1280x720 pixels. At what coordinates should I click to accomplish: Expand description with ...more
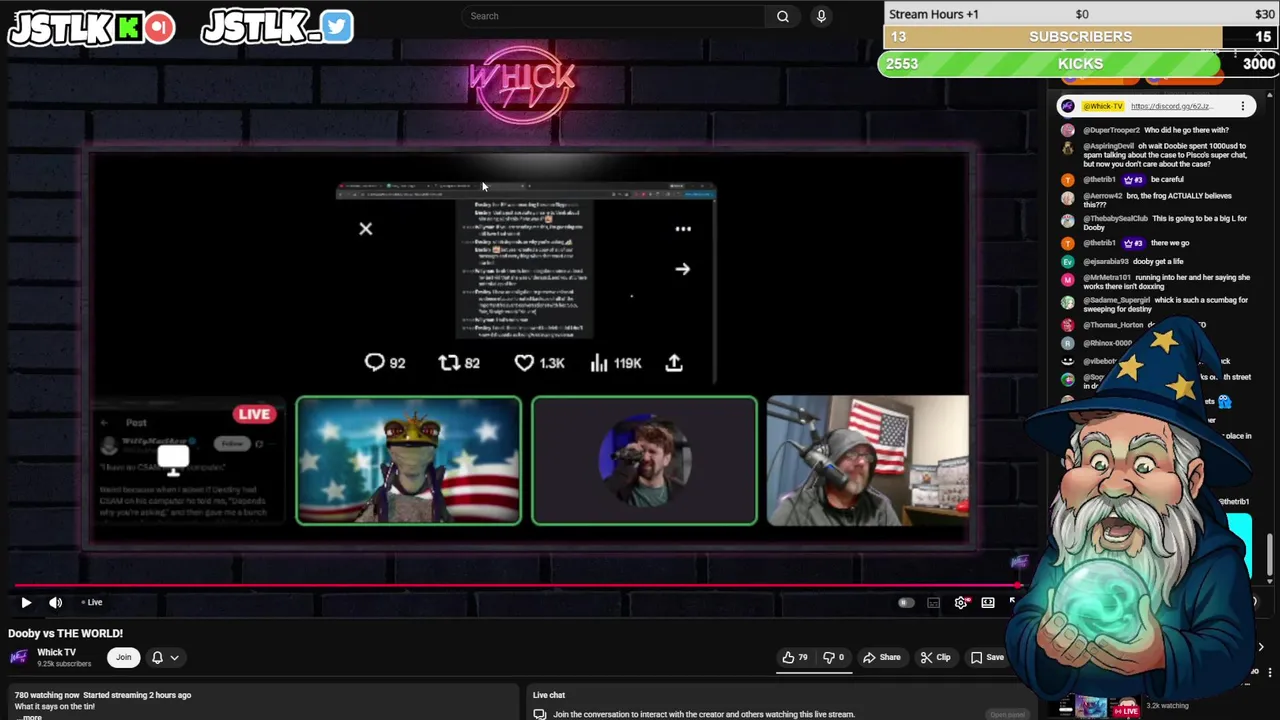29,717
